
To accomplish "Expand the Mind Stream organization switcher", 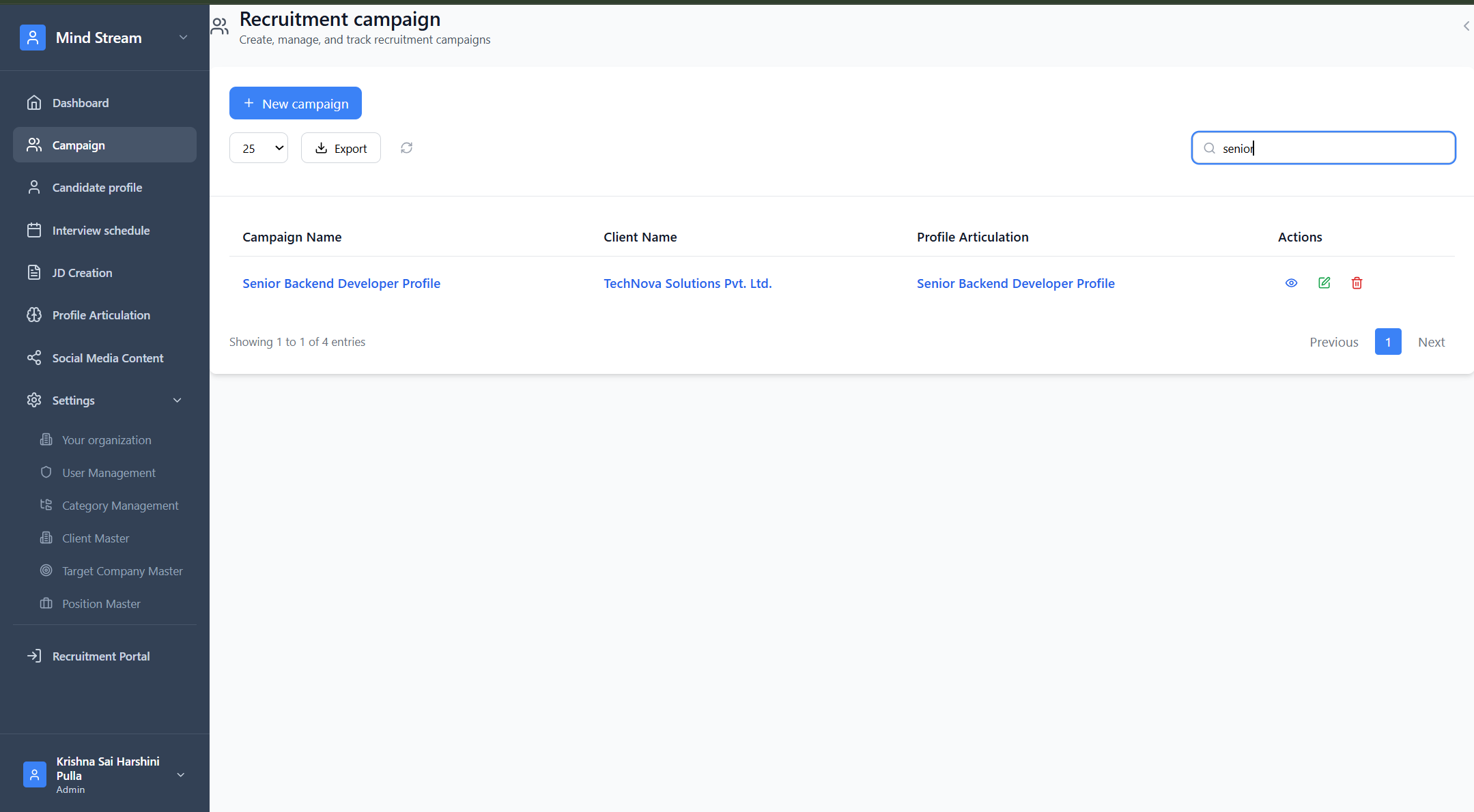I will [x=182, y=38].
